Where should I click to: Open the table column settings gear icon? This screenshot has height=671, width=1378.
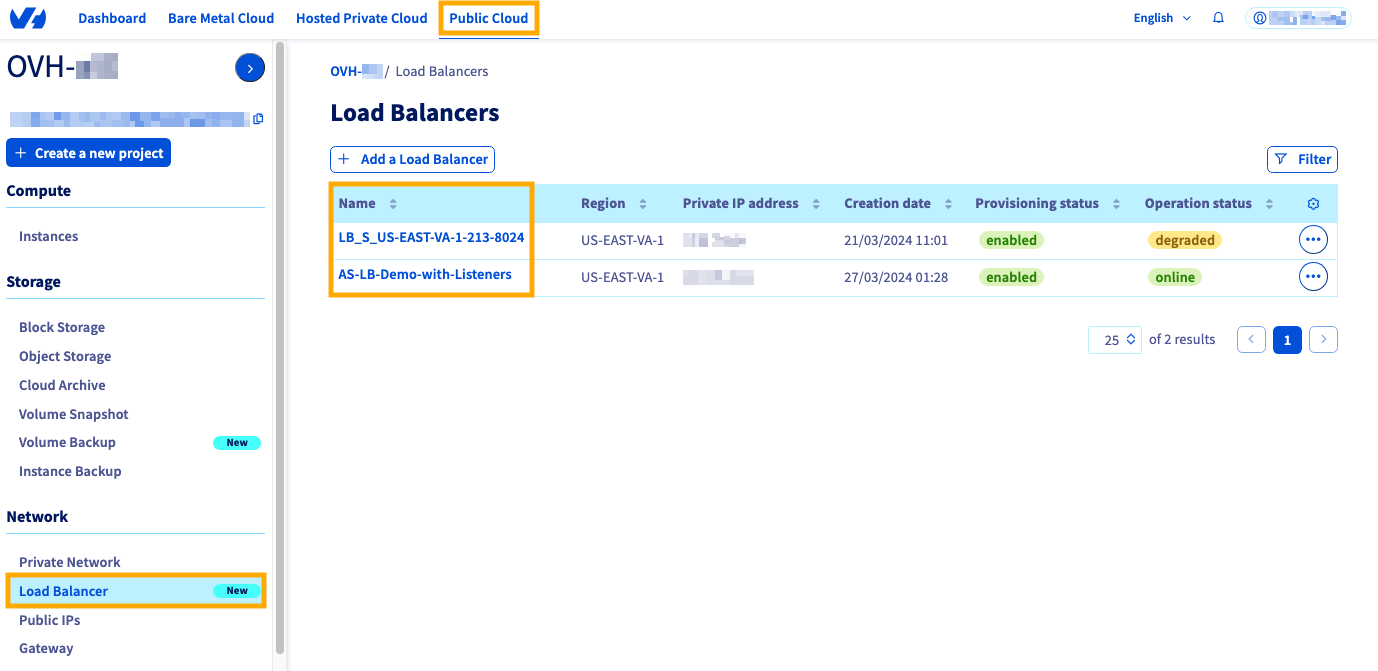click(1313, 203)
